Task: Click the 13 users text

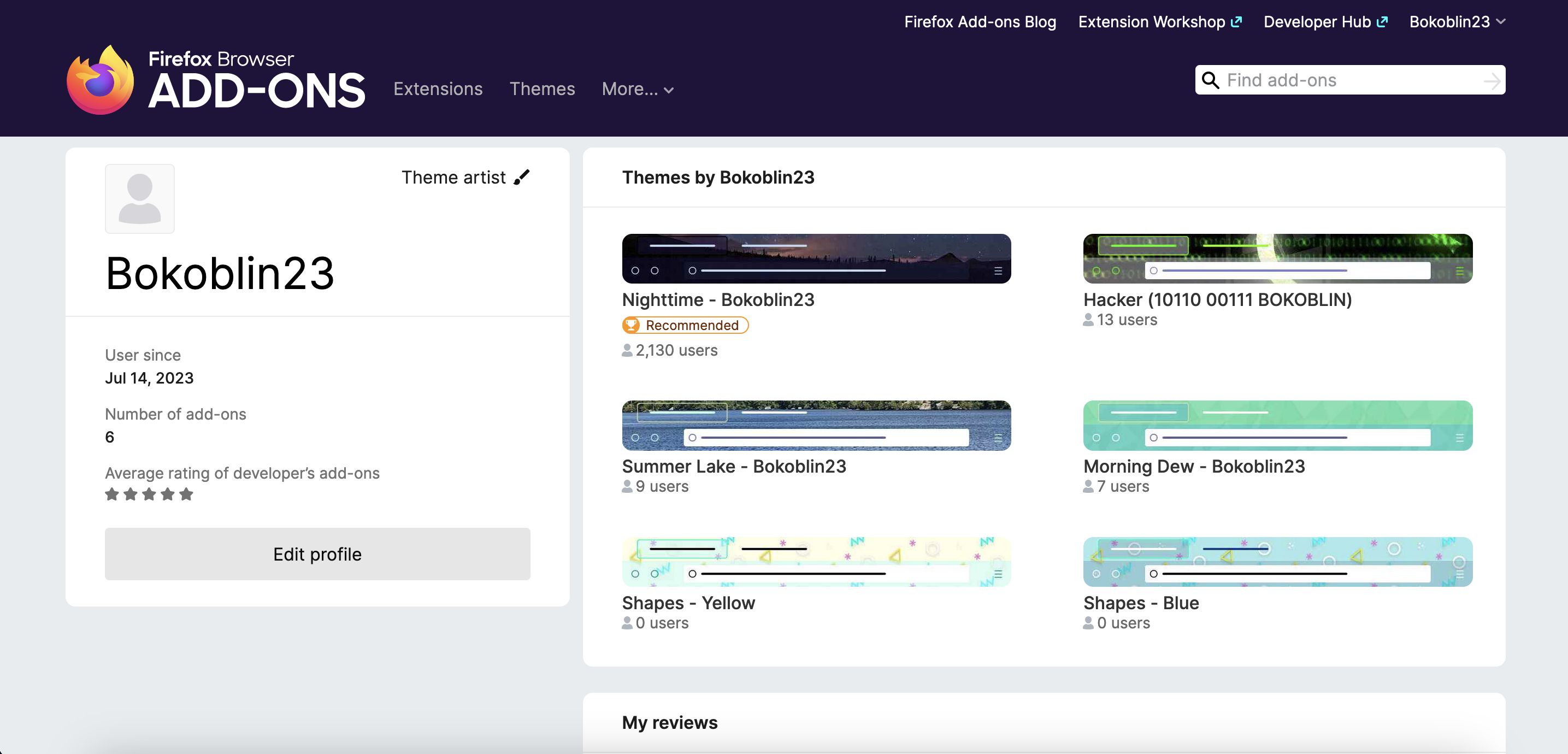Action: click(1127, 320)
